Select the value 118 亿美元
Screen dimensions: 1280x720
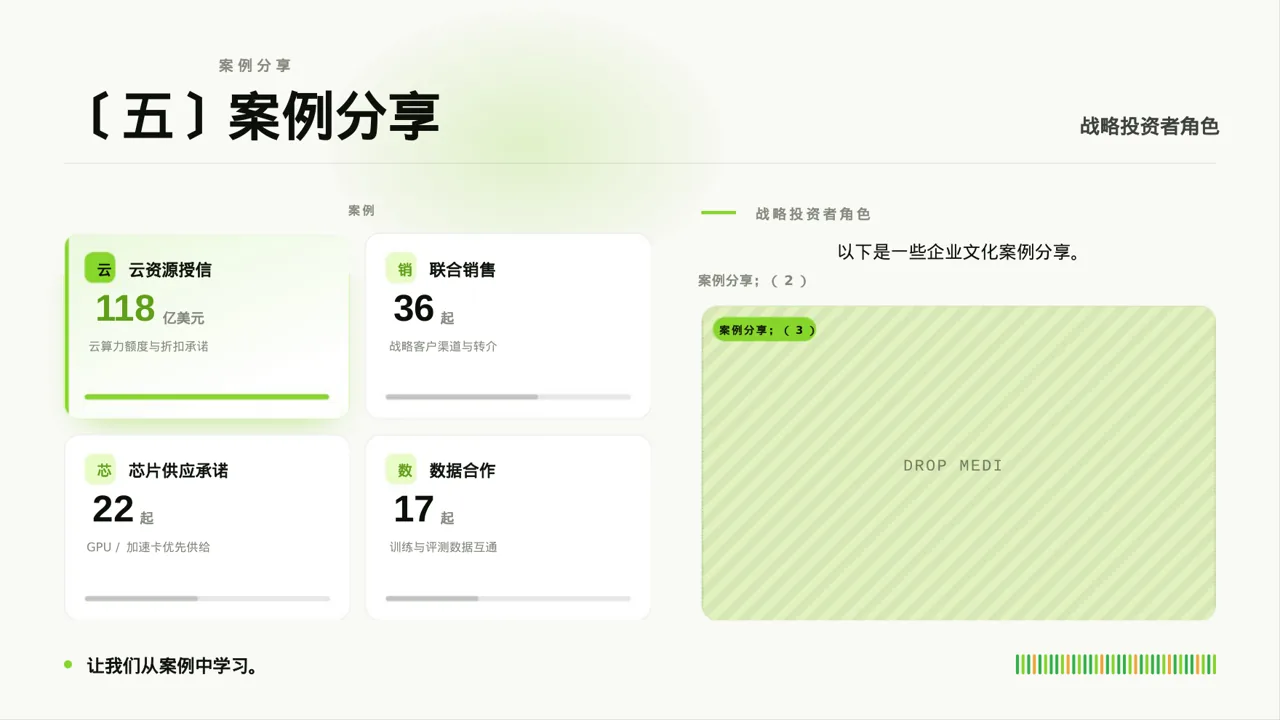pyautogui.click(x=150, y=310)
